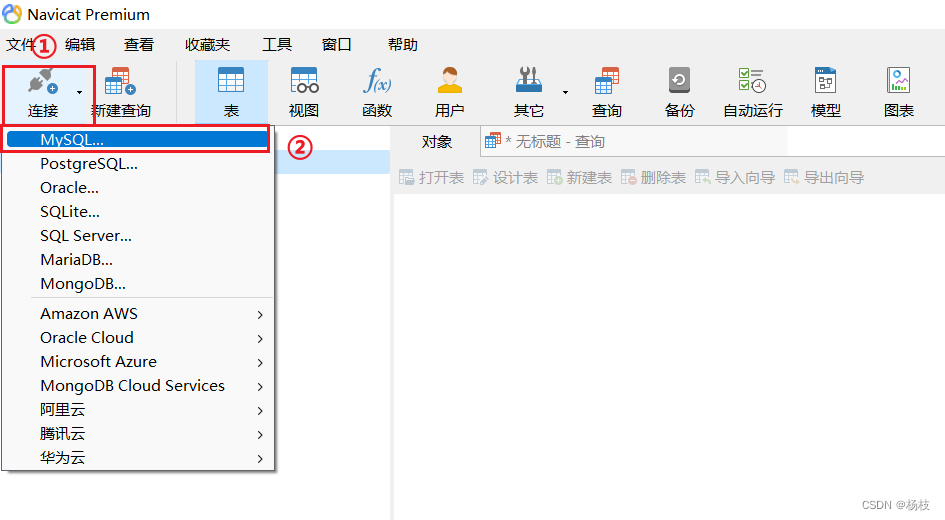
Task: Open the Window (窗口) menu
Action: click(336, 45)
